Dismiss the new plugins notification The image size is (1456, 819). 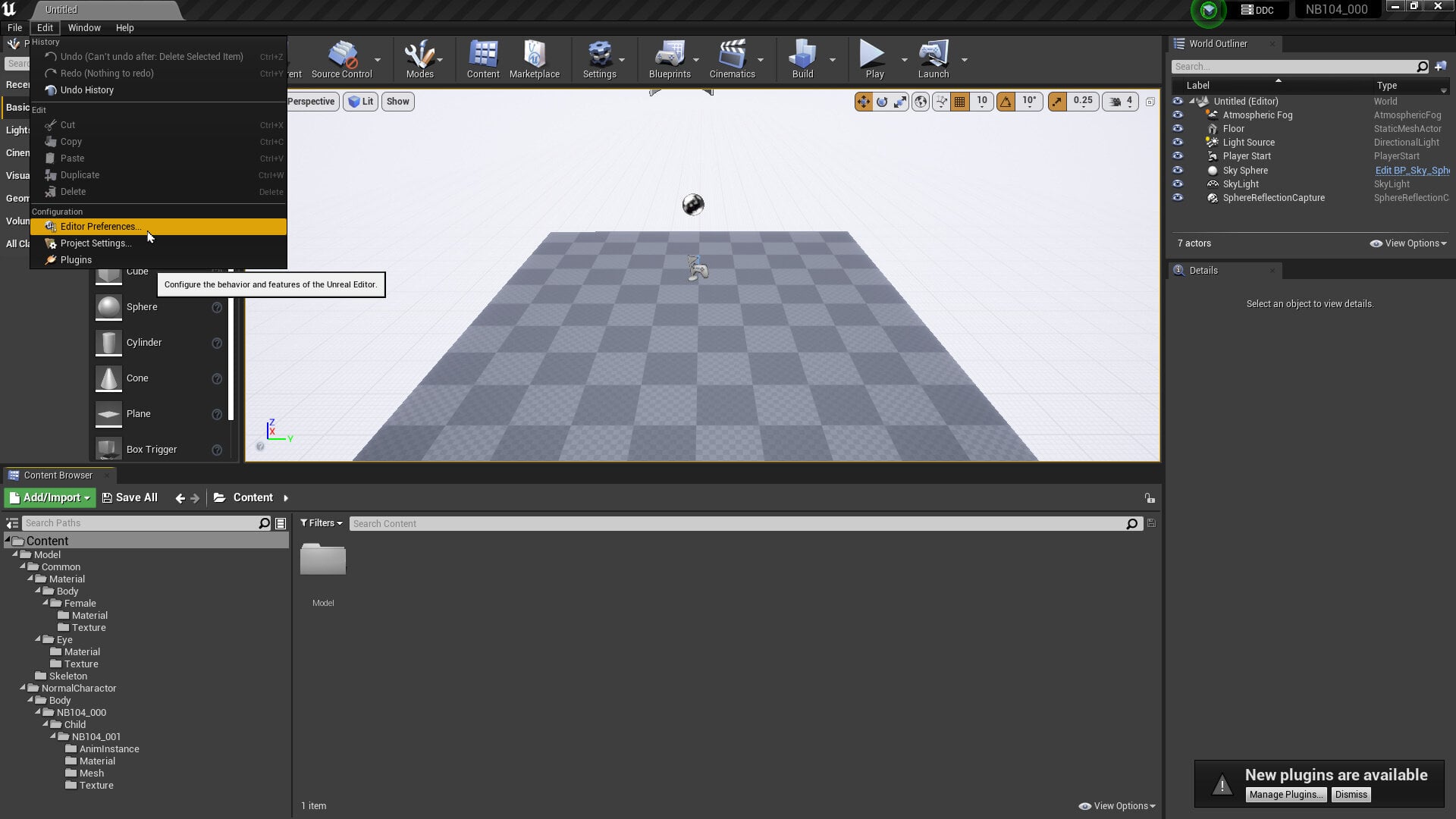click(1351, 795)
